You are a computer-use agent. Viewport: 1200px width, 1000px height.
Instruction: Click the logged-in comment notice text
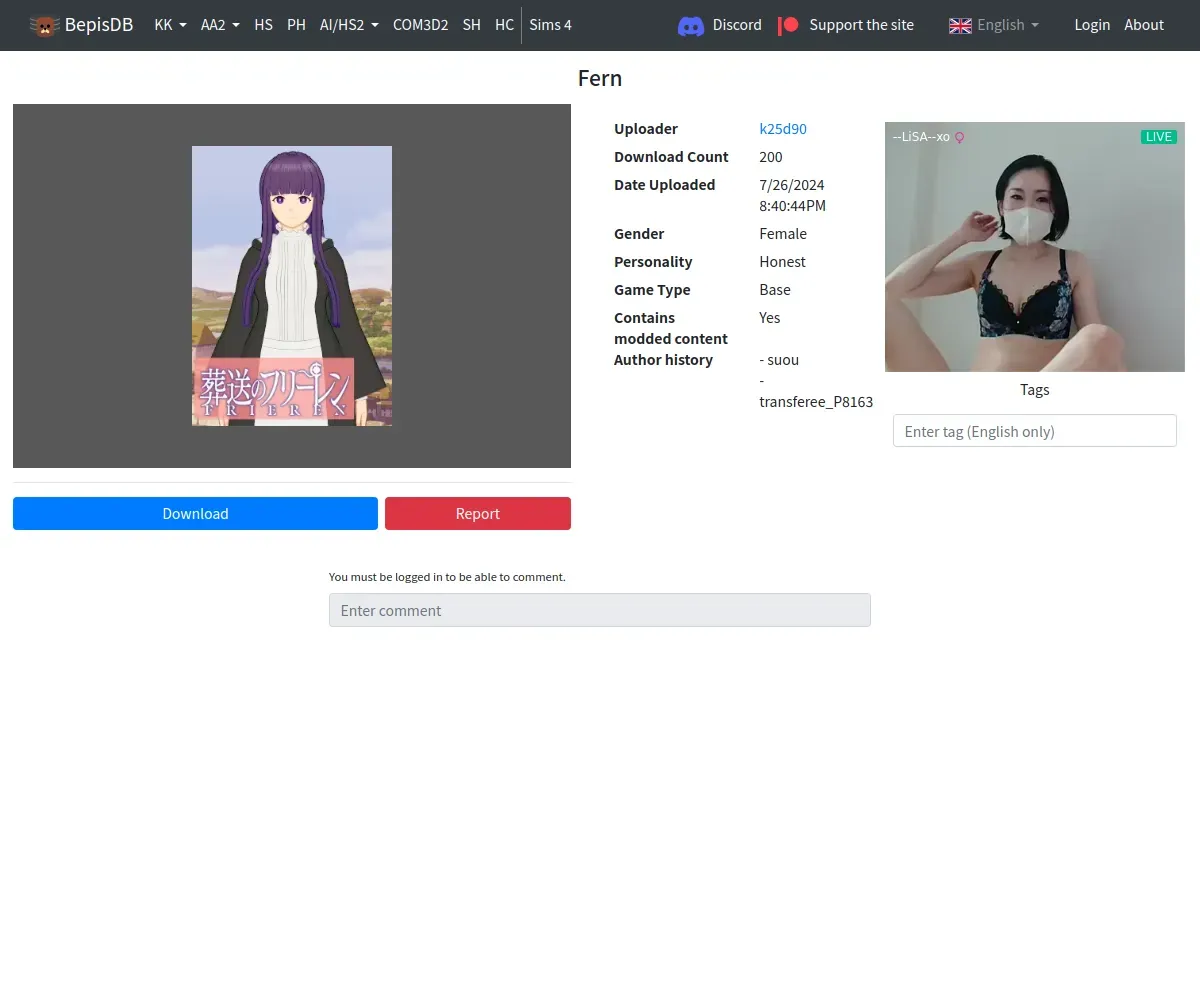[x=447, y=577]
